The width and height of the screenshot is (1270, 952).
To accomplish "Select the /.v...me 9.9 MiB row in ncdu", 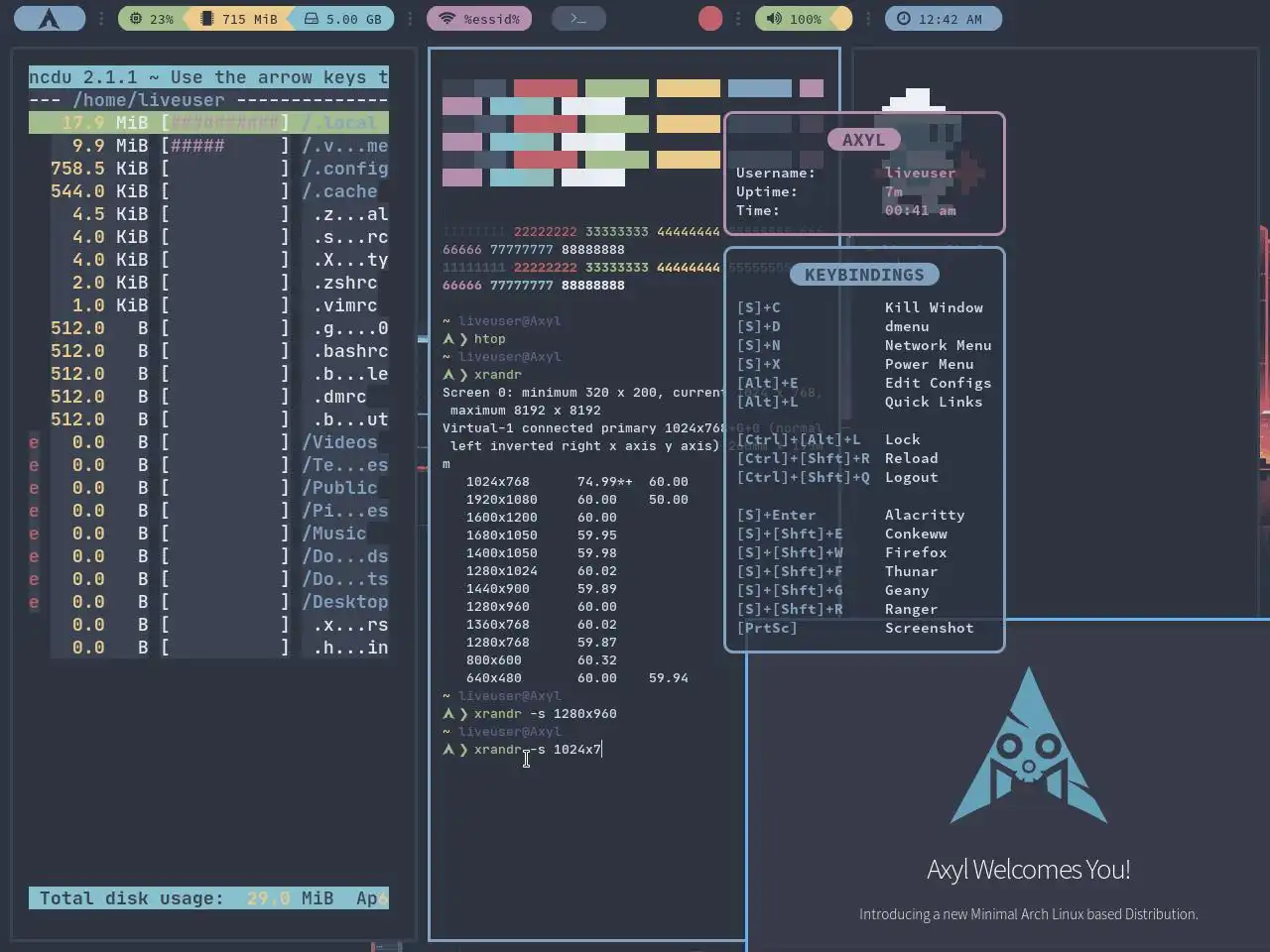I will [208, 146].
